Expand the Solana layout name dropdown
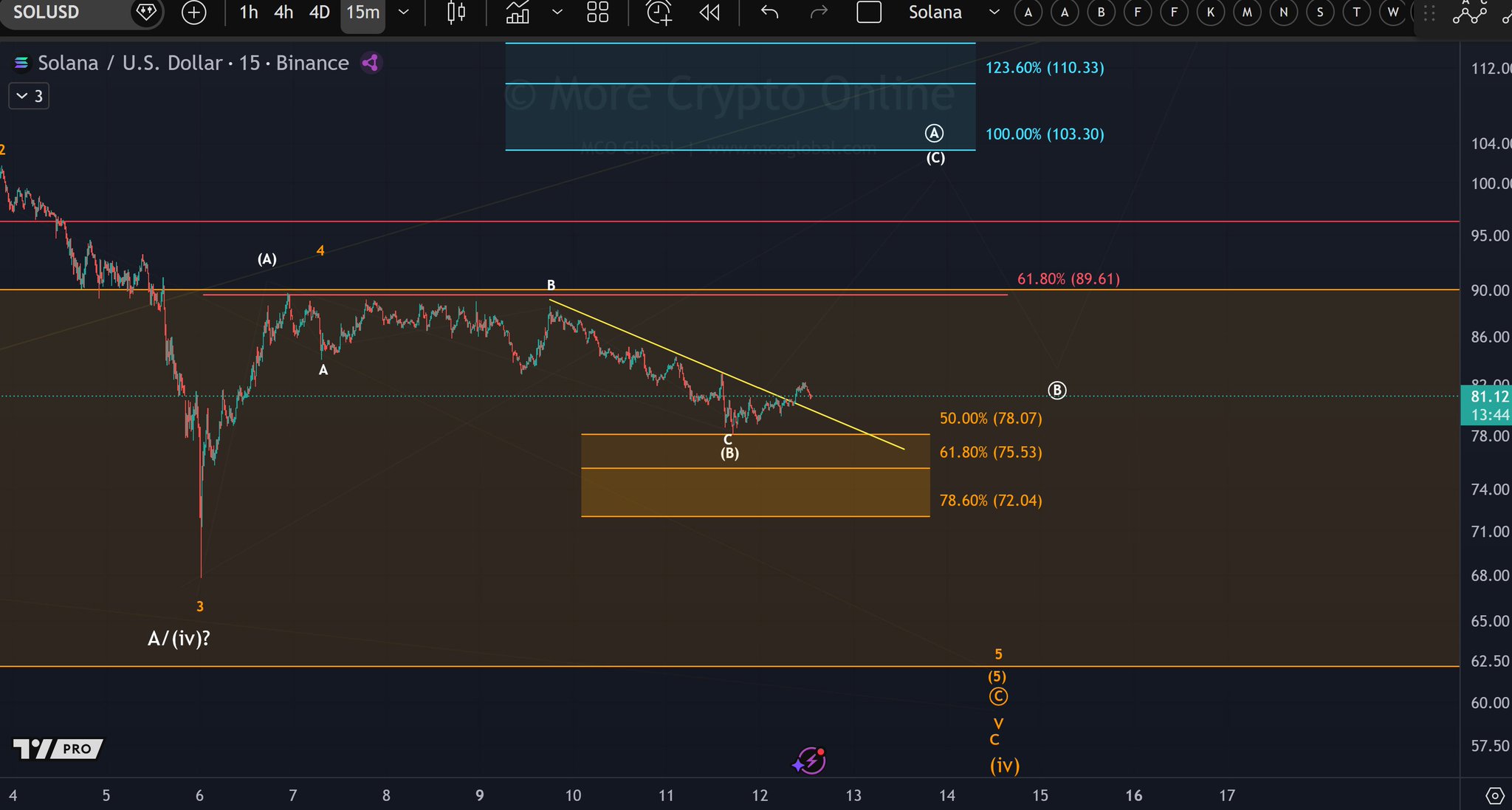This screenshot has width=1512, height=810. tap(994, 13)
